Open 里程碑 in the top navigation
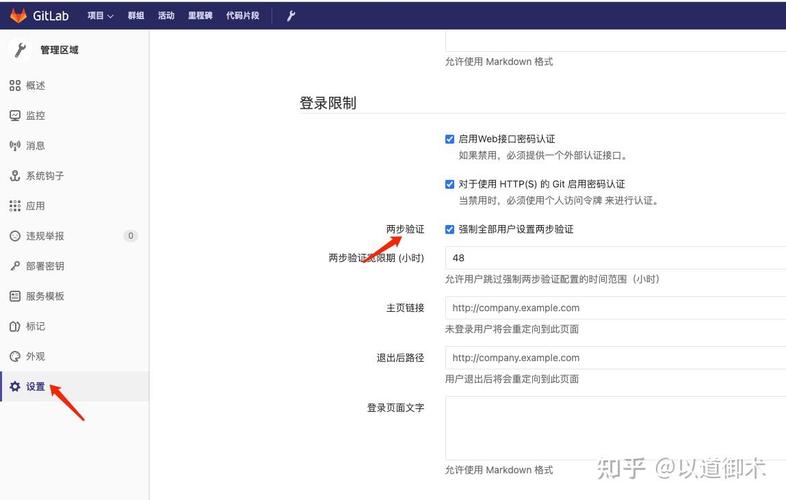Screen dimensions: 786x500 [200, 16]
